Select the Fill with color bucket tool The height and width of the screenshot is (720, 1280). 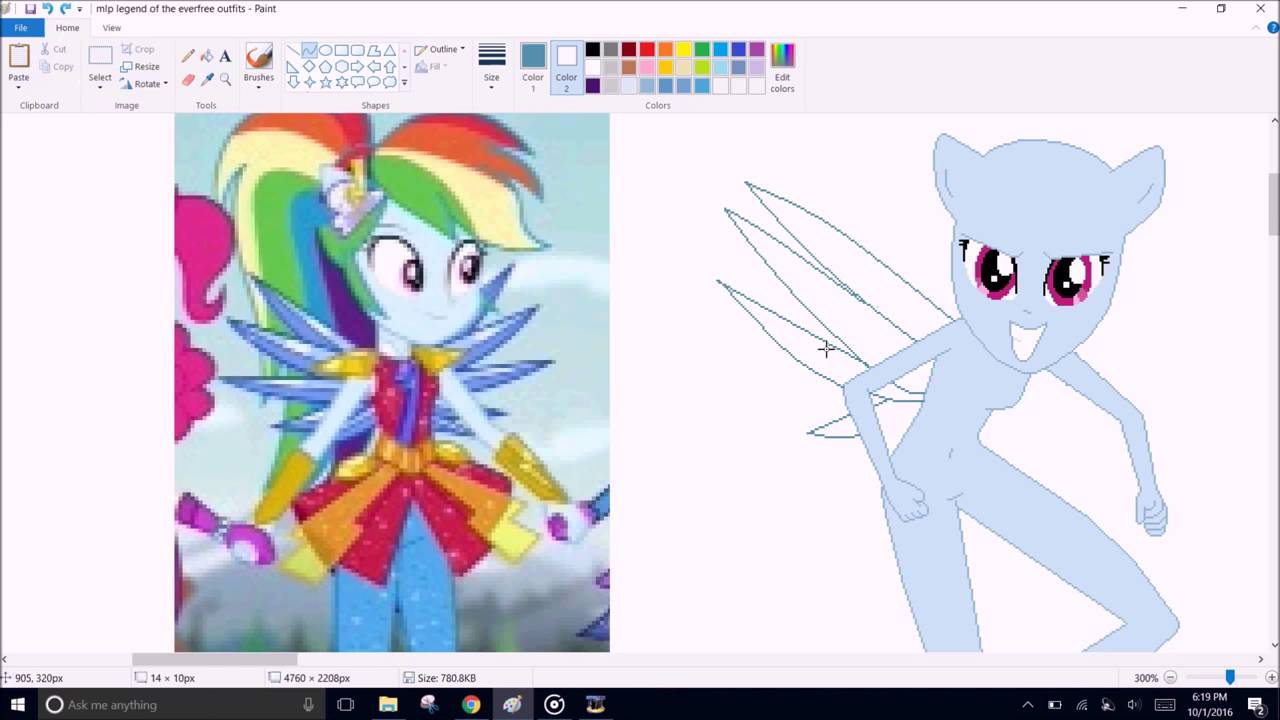click(206, 56)
